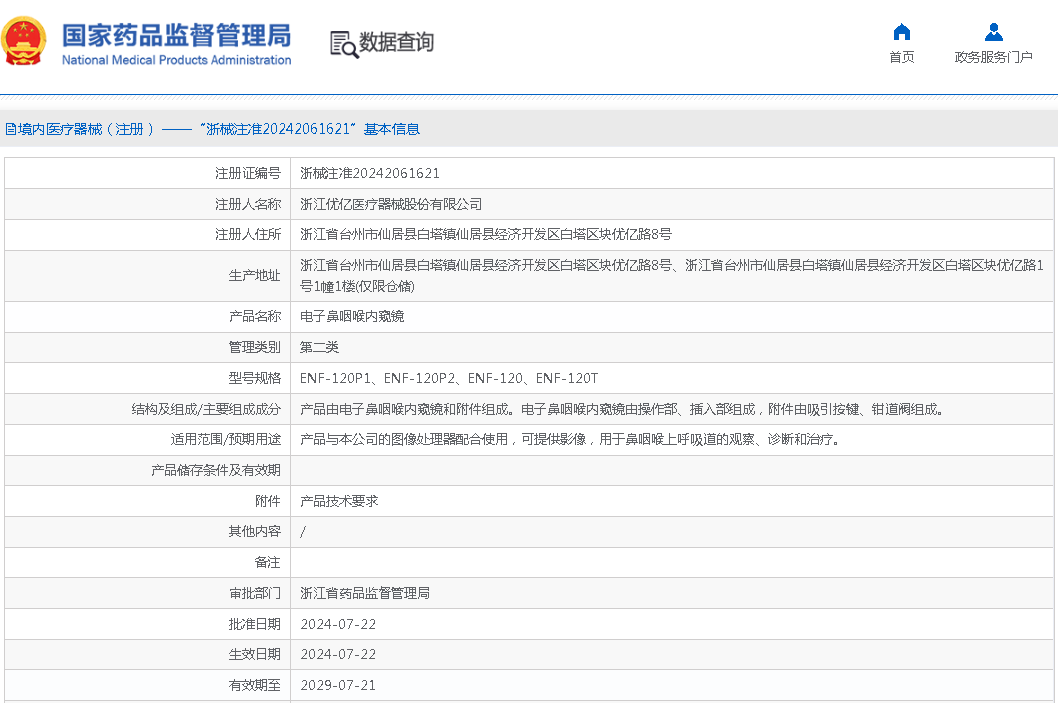Screen dimensions: 1058x703
Task: Click the 审批部门 row label
Action: (x=254, y=593)
